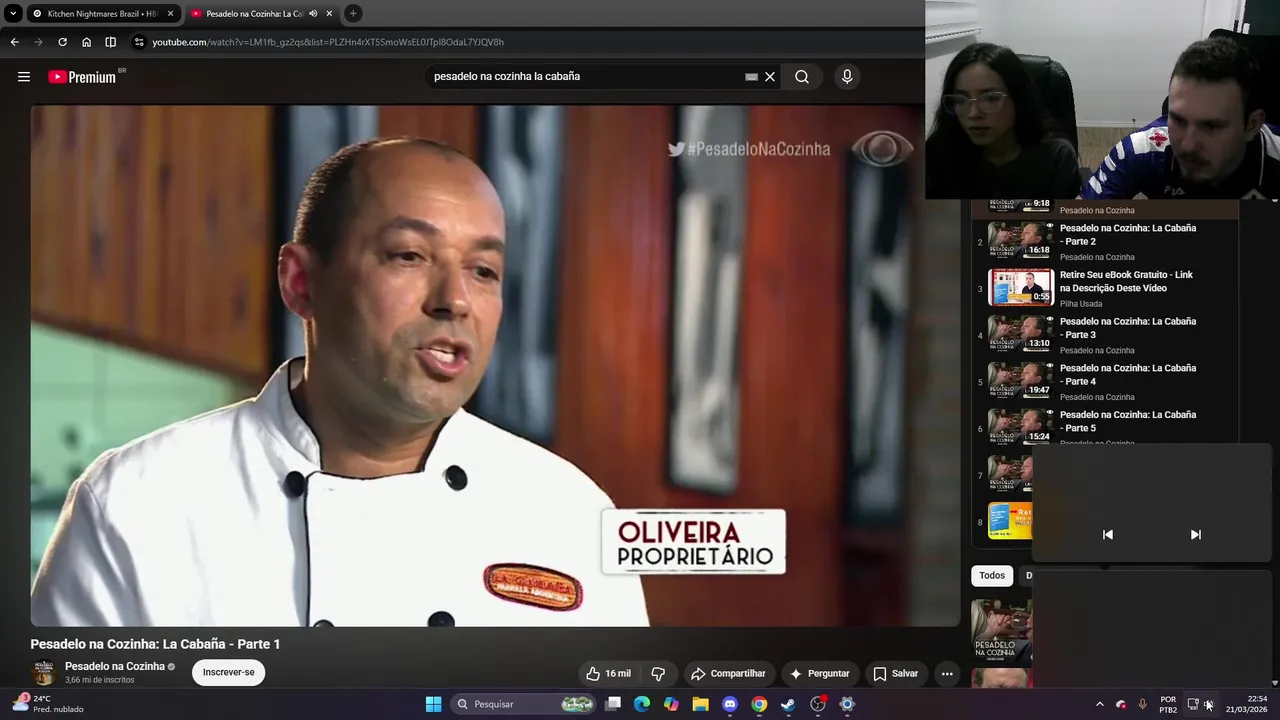The width and height of the screenshot is (1280, 720).
Task: Close the Kitchen Nightmares Brazil tab
Action: [x=170, y=14]
